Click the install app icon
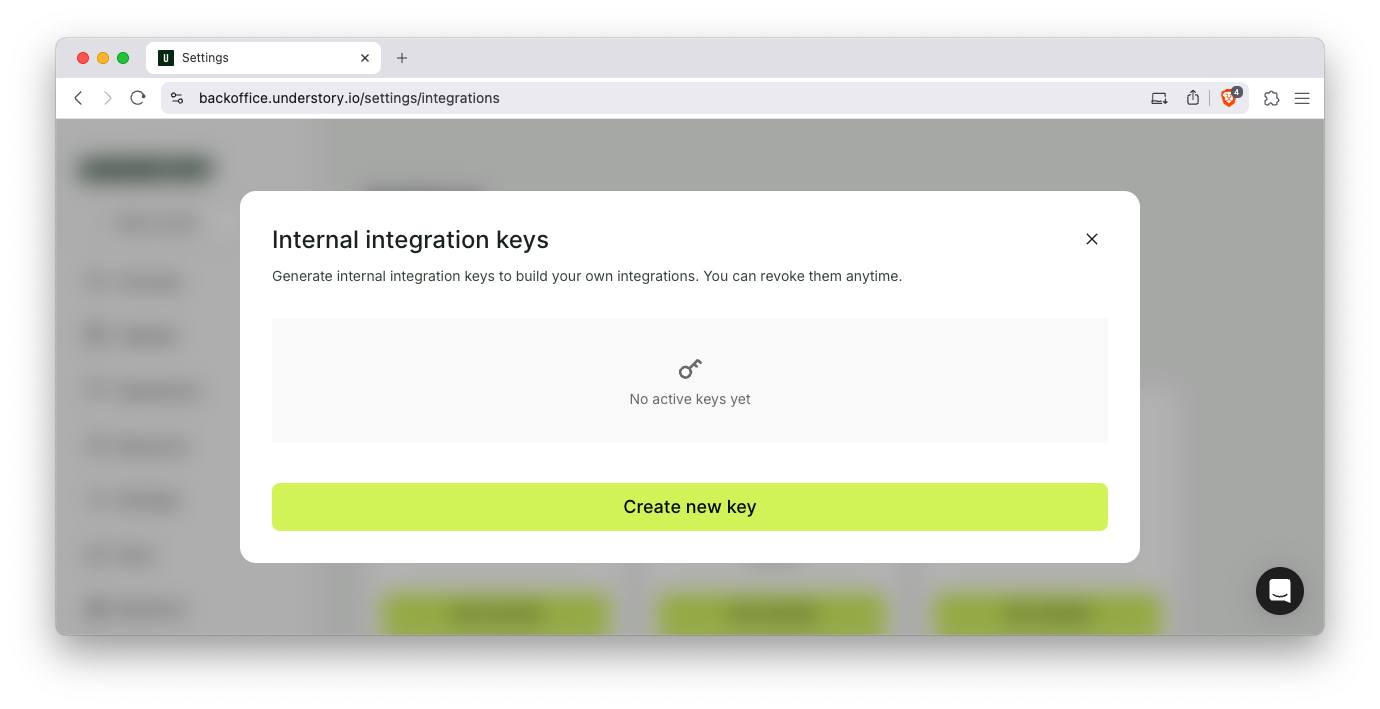The height and width of the screenshot is (709, 1380). [1159, 98]
